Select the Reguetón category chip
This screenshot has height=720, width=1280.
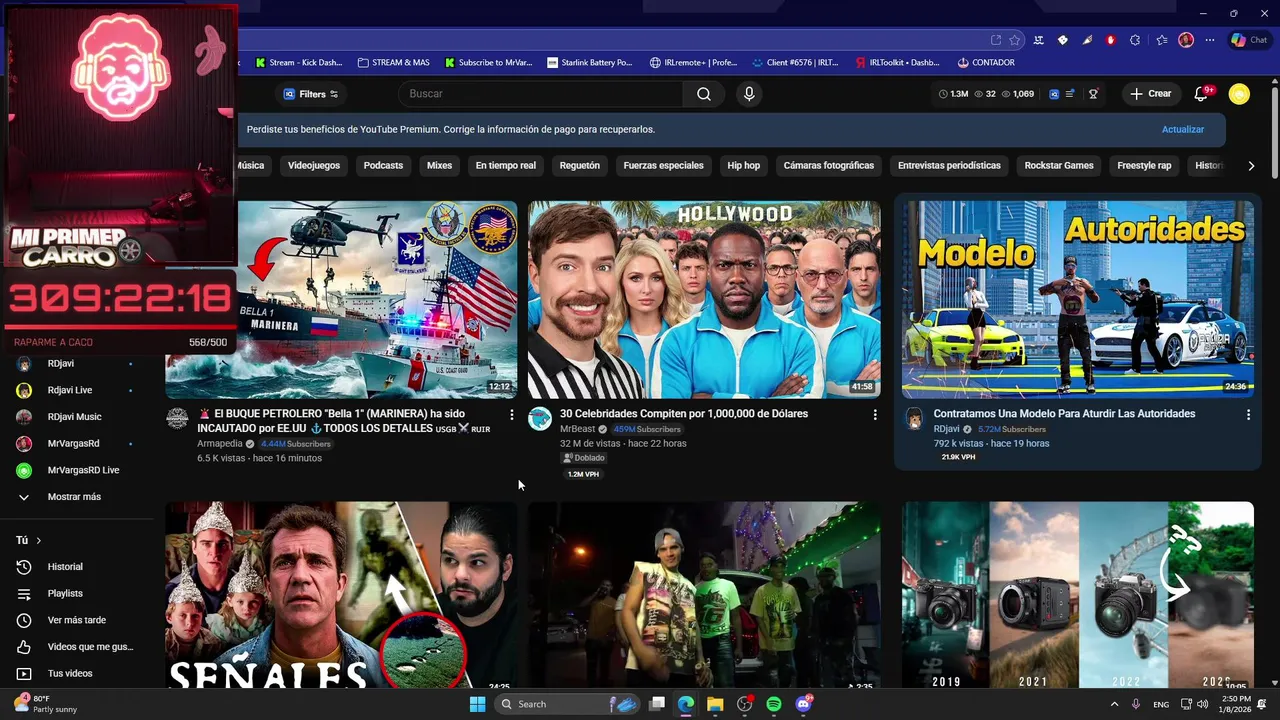[580, 166]
